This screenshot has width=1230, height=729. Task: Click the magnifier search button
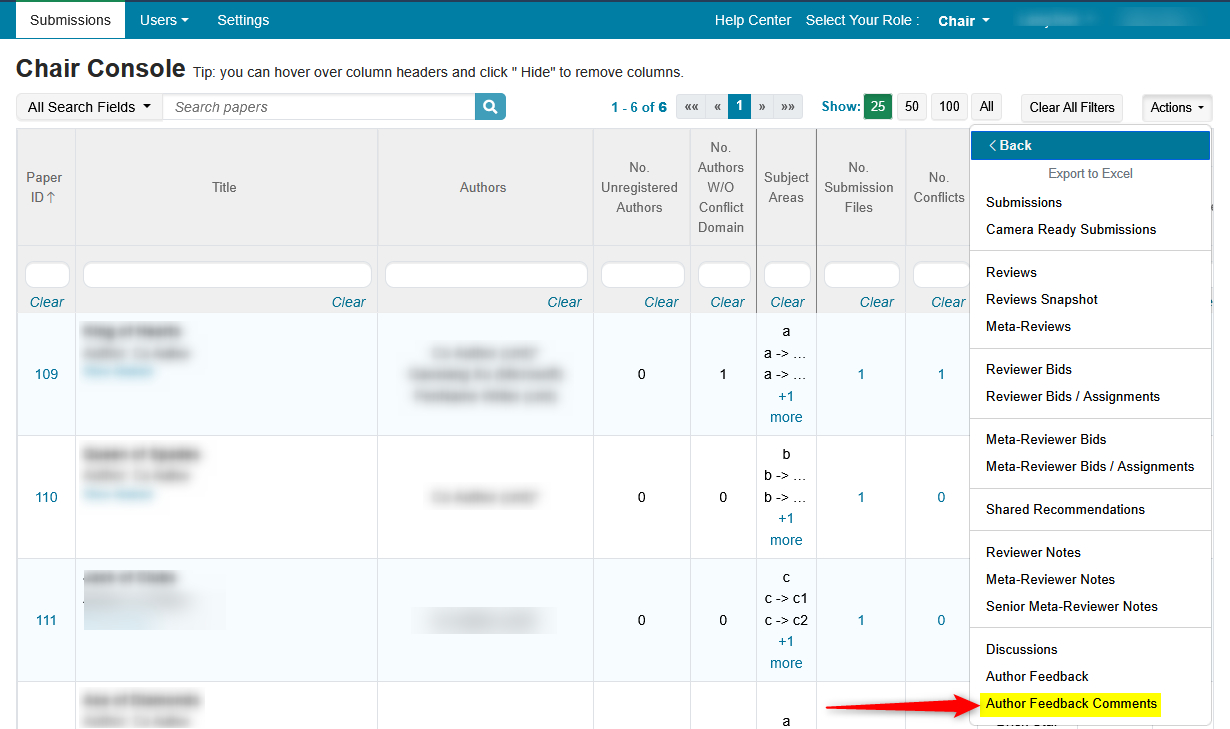coord(490,107)
